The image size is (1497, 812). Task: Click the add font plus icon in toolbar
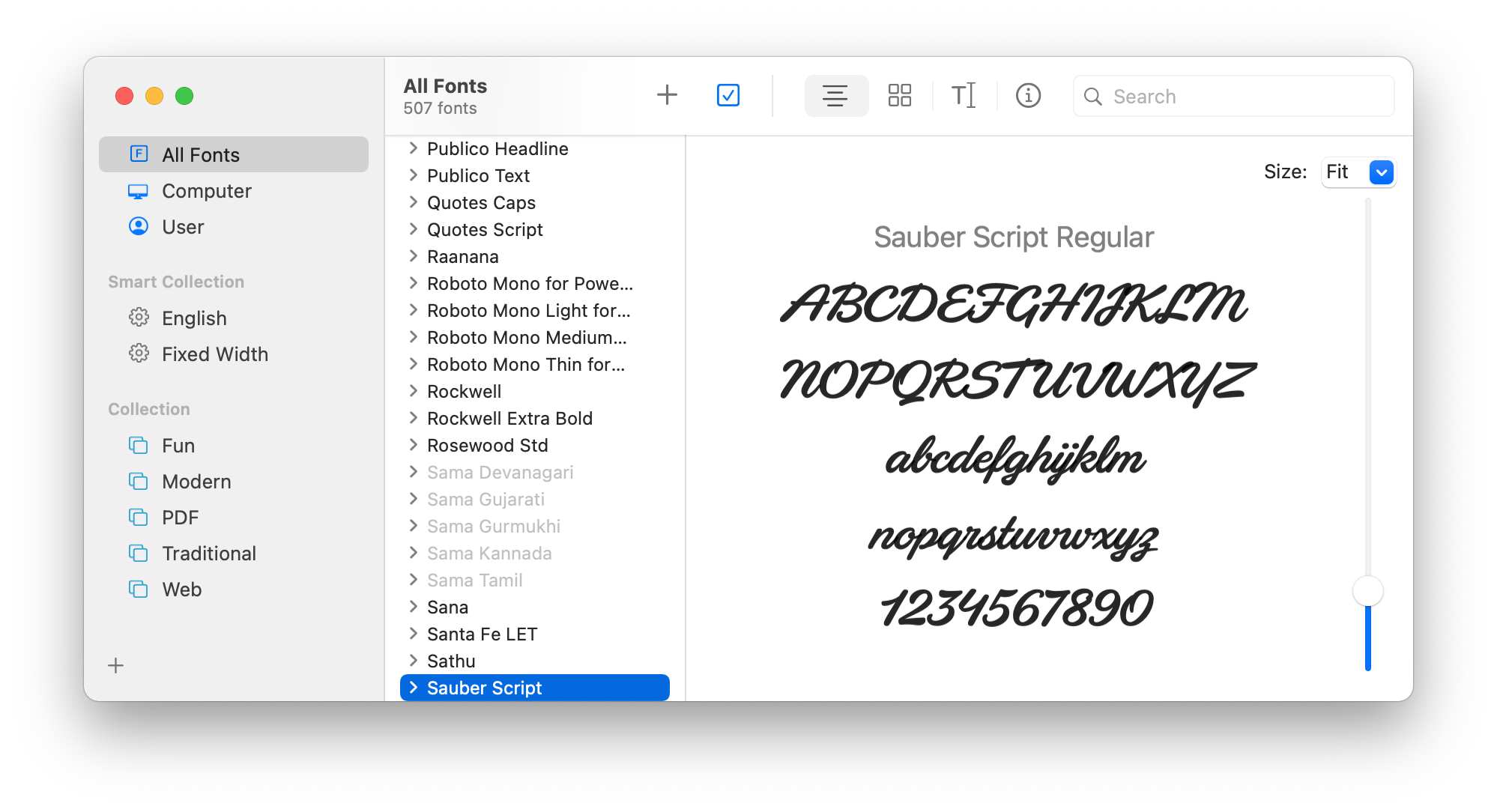(666, 95)
